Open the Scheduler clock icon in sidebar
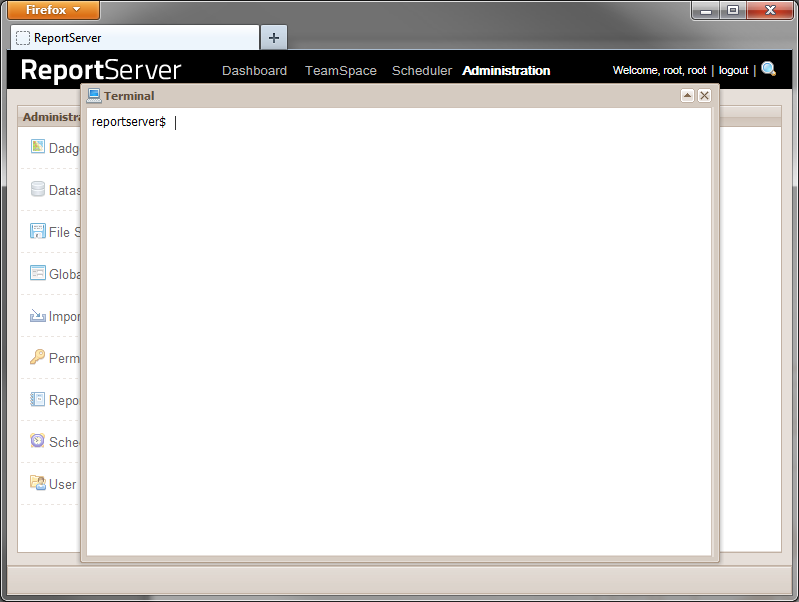This screenshot has height=602, width=799. (38, 440)
